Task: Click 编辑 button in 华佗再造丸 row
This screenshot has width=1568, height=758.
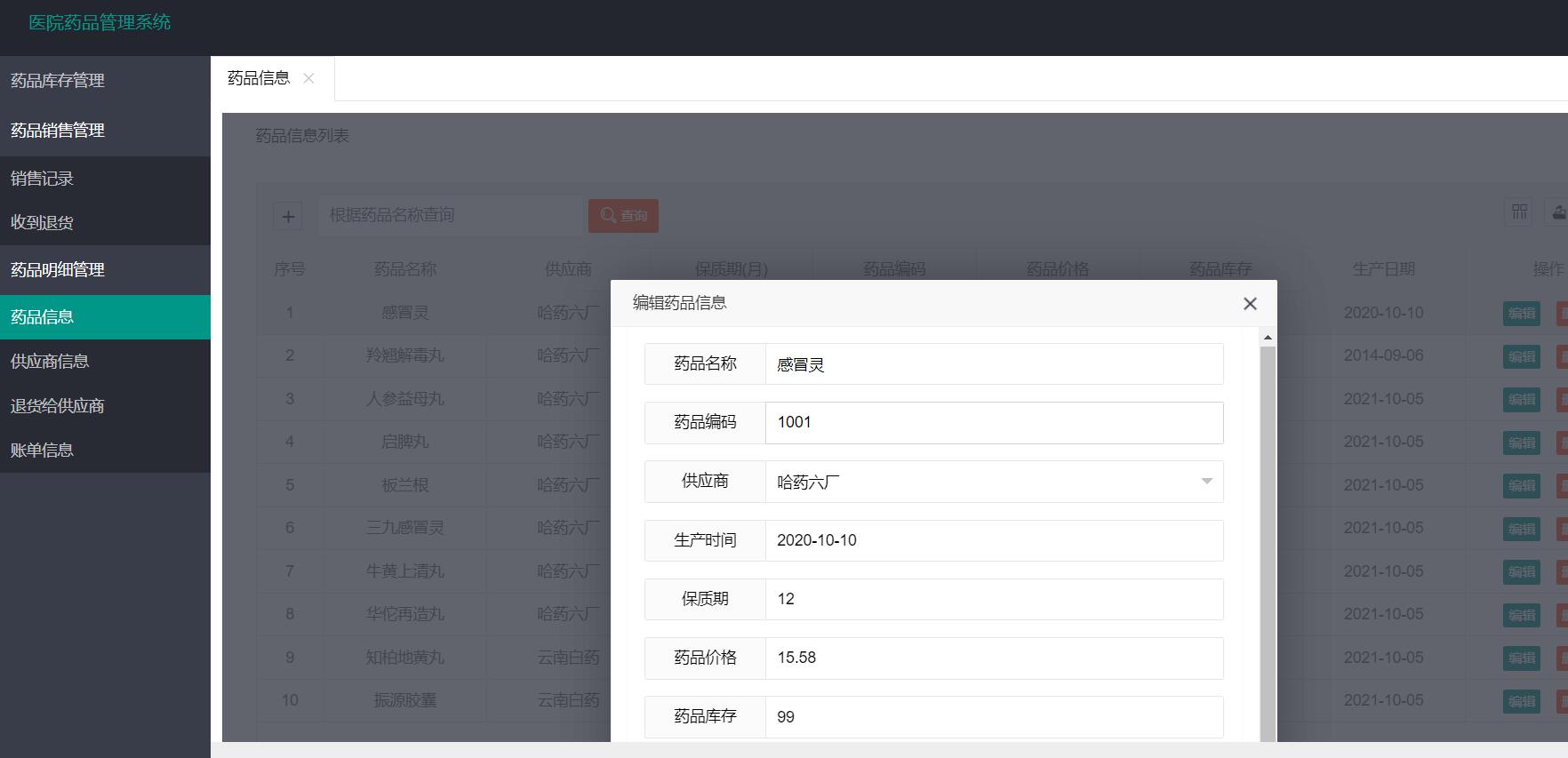Action: [1522, 616]
